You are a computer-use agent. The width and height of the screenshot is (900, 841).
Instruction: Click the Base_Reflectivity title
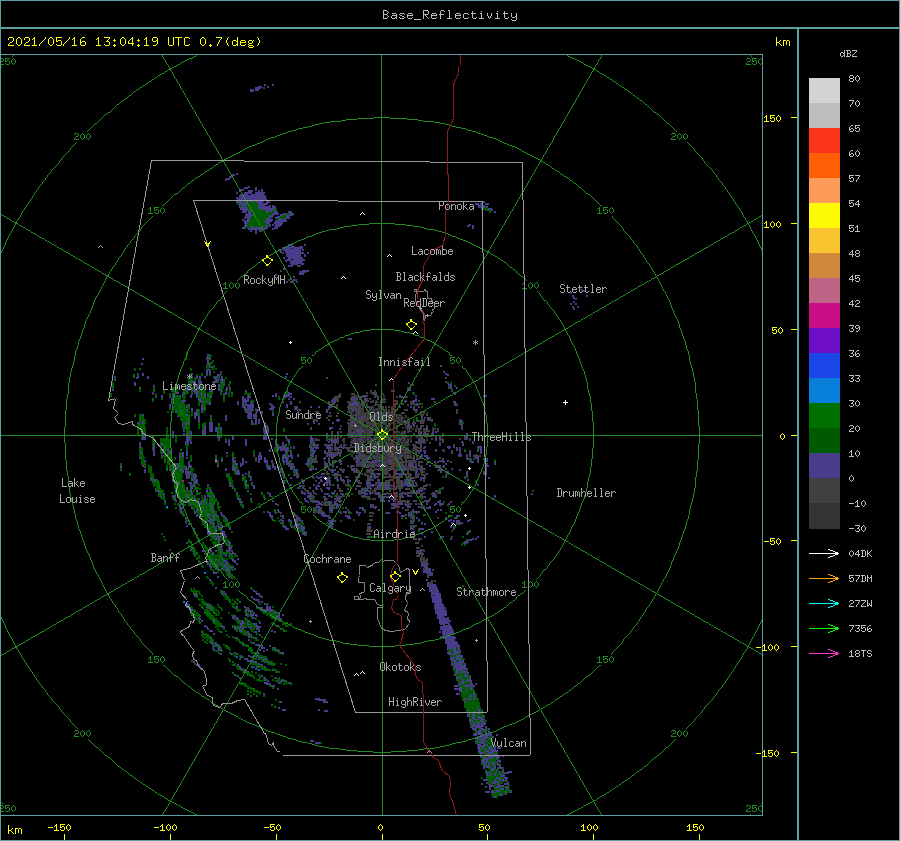(450, 15)
